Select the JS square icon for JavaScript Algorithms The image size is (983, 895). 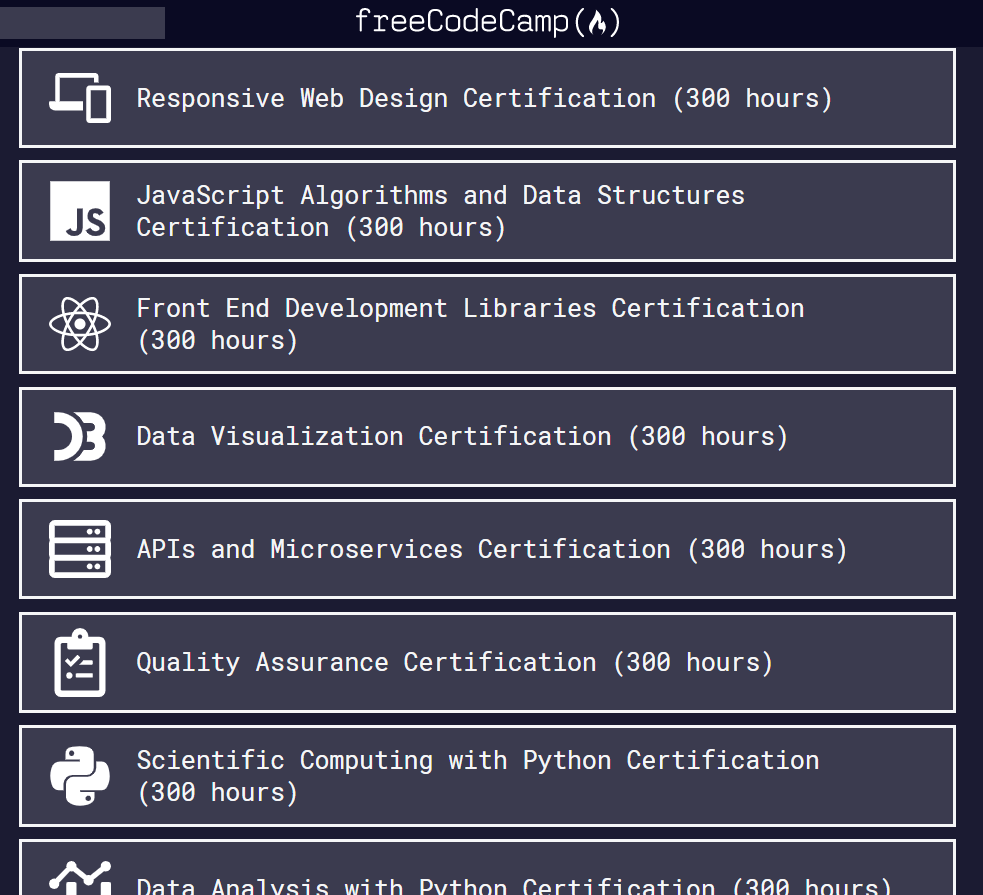(79, 211)
